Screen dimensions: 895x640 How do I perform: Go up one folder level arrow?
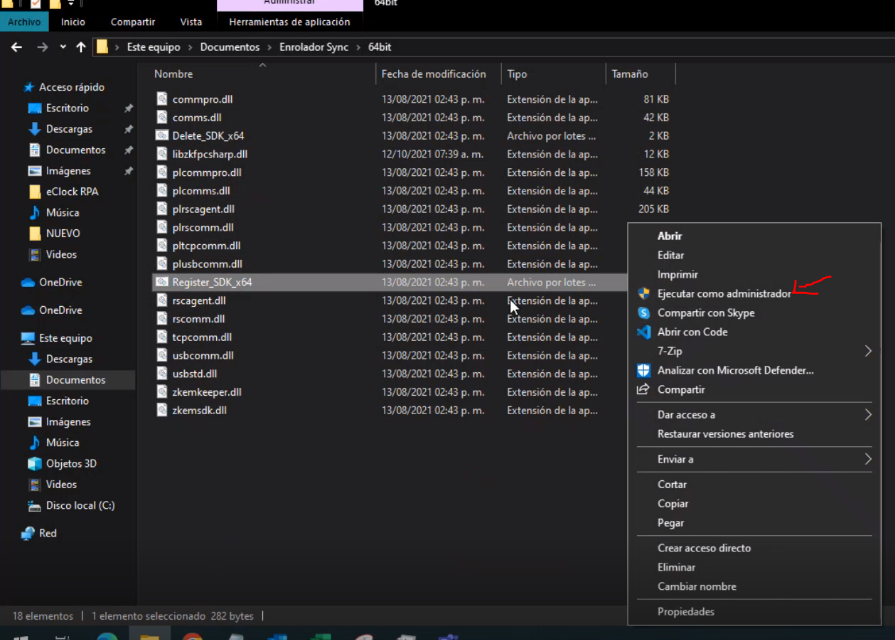(x=81, y=47)
